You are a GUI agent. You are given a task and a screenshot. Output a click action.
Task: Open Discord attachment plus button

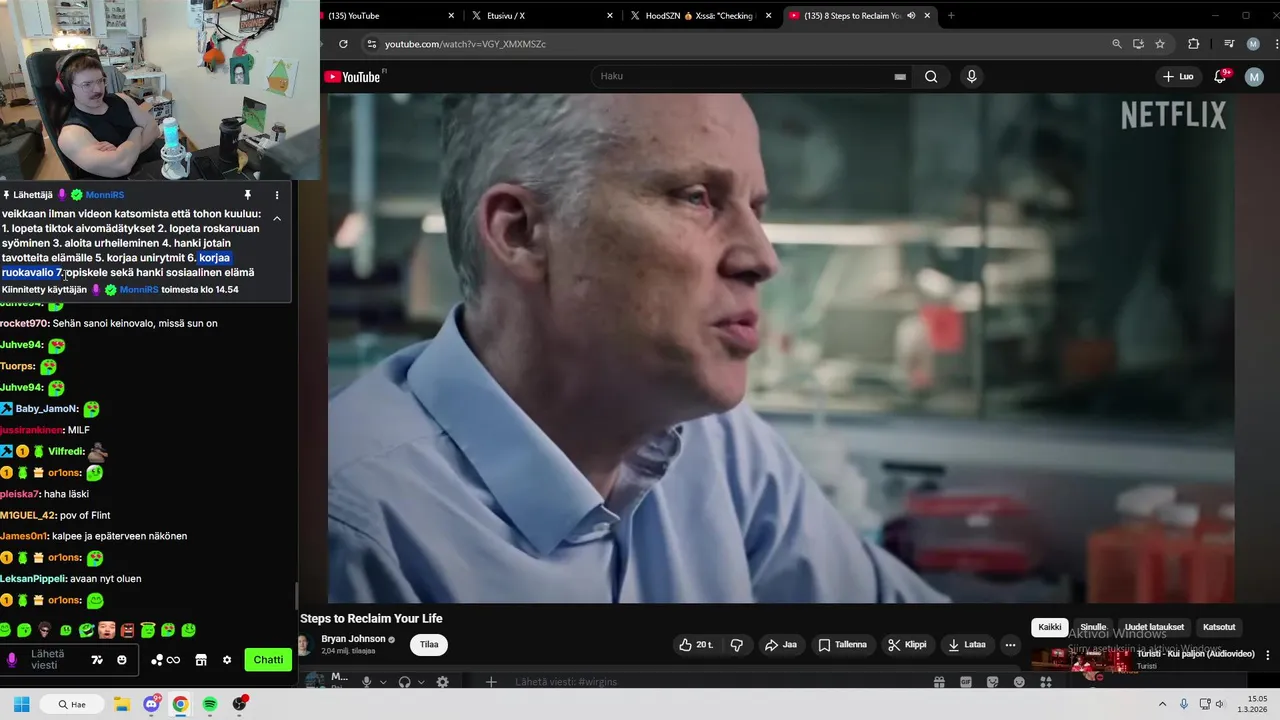(491, 682)
